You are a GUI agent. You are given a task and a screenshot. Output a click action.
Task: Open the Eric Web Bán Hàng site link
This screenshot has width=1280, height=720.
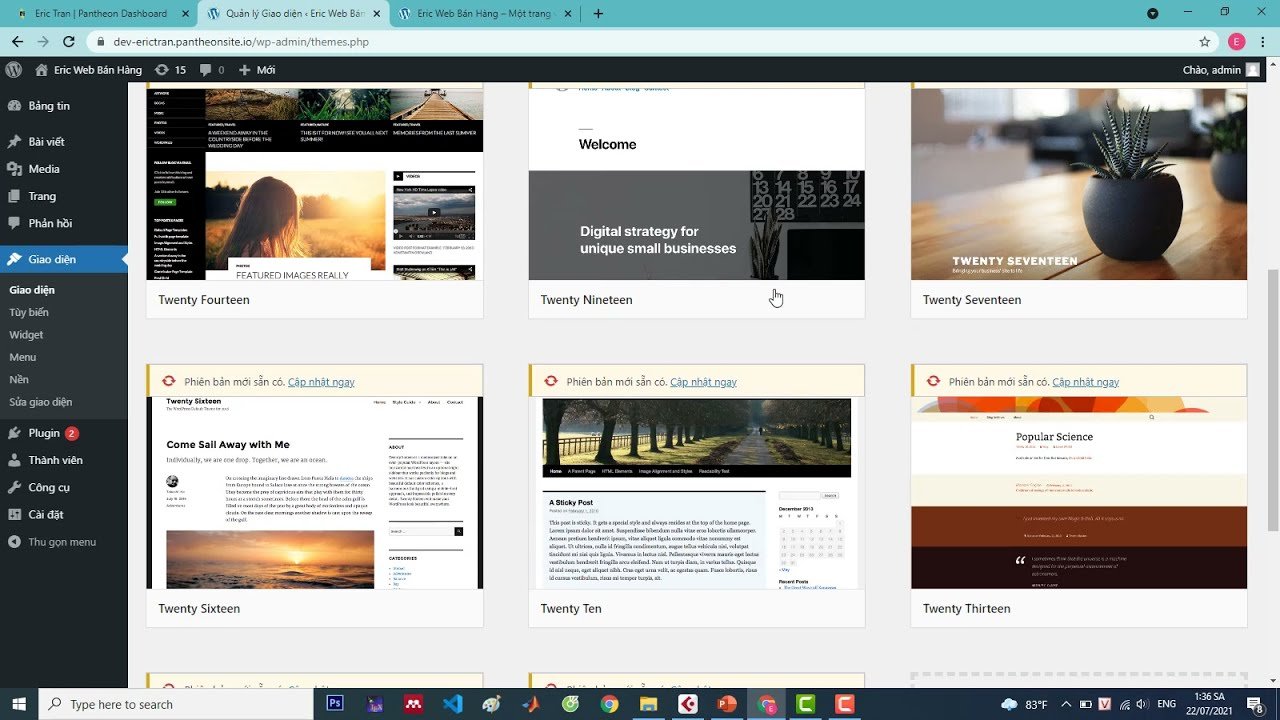pos(88,70)
